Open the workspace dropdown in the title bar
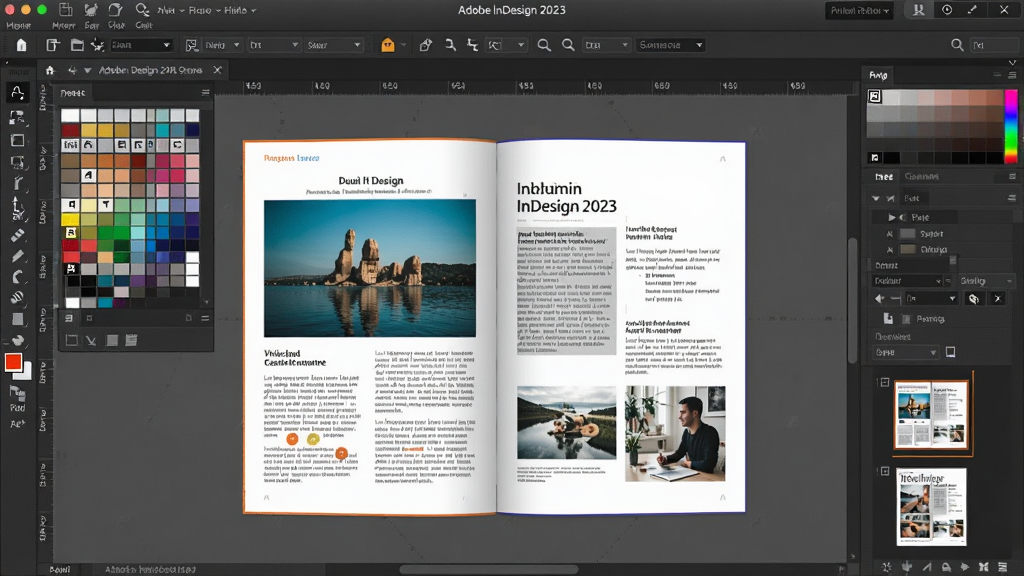Screen dimensions: 1024x576 click(x=859, y=10)
